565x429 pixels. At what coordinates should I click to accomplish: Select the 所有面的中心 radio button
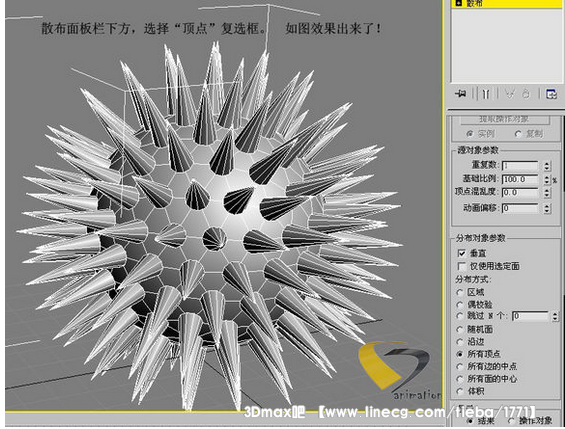pos(460,379)
